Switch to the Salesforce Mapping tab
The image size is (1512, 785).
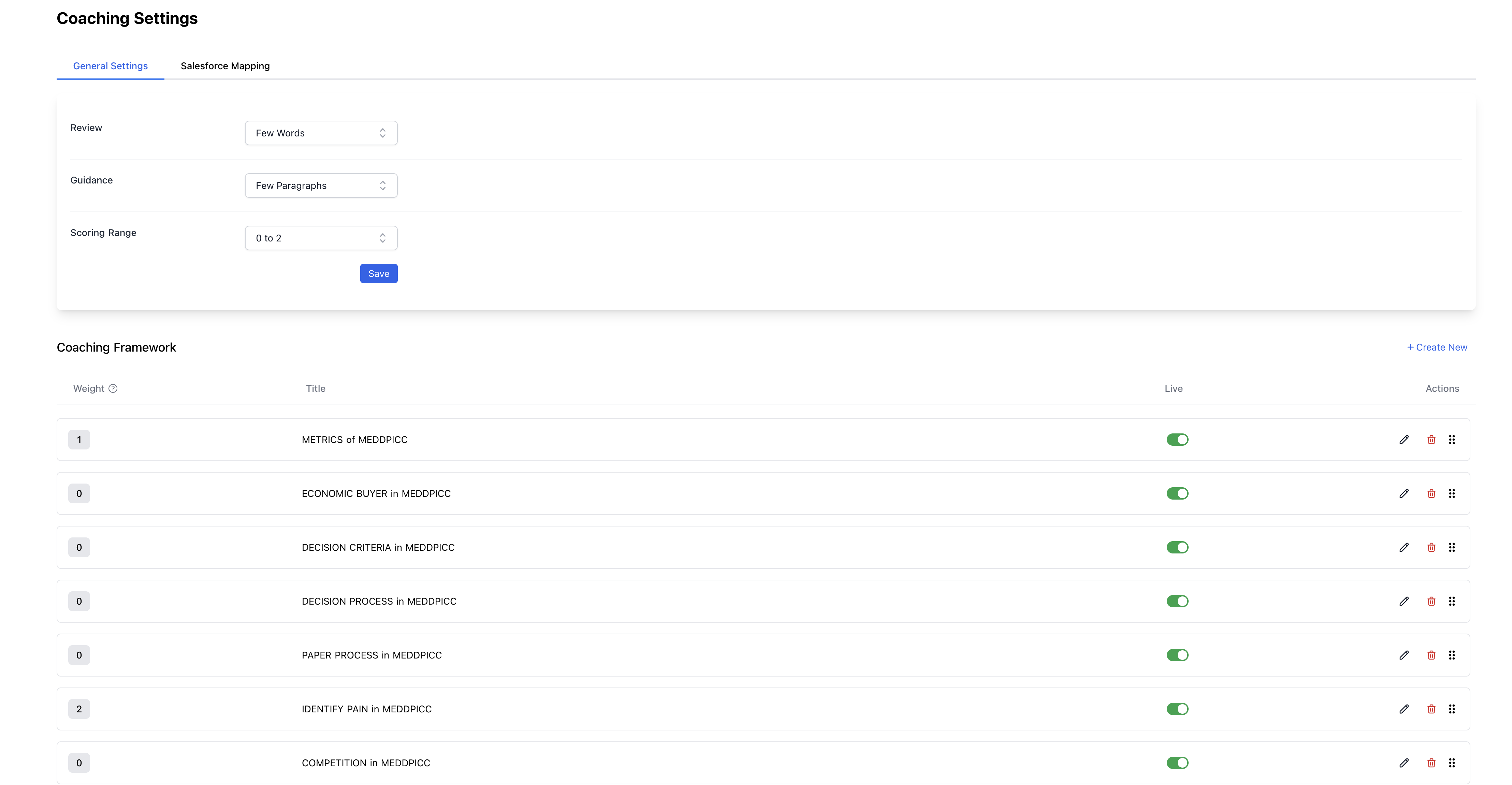(226, 66)
